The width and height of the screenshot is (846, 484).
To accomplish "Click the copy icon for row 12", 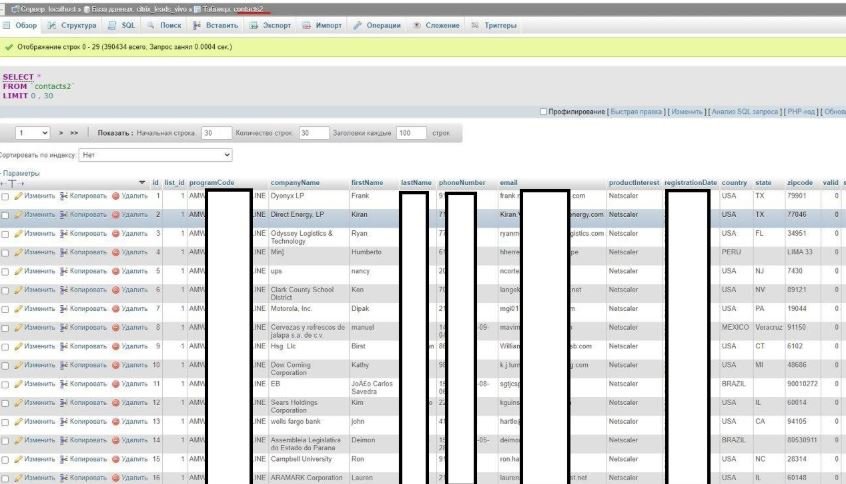I will coord(64,403).
